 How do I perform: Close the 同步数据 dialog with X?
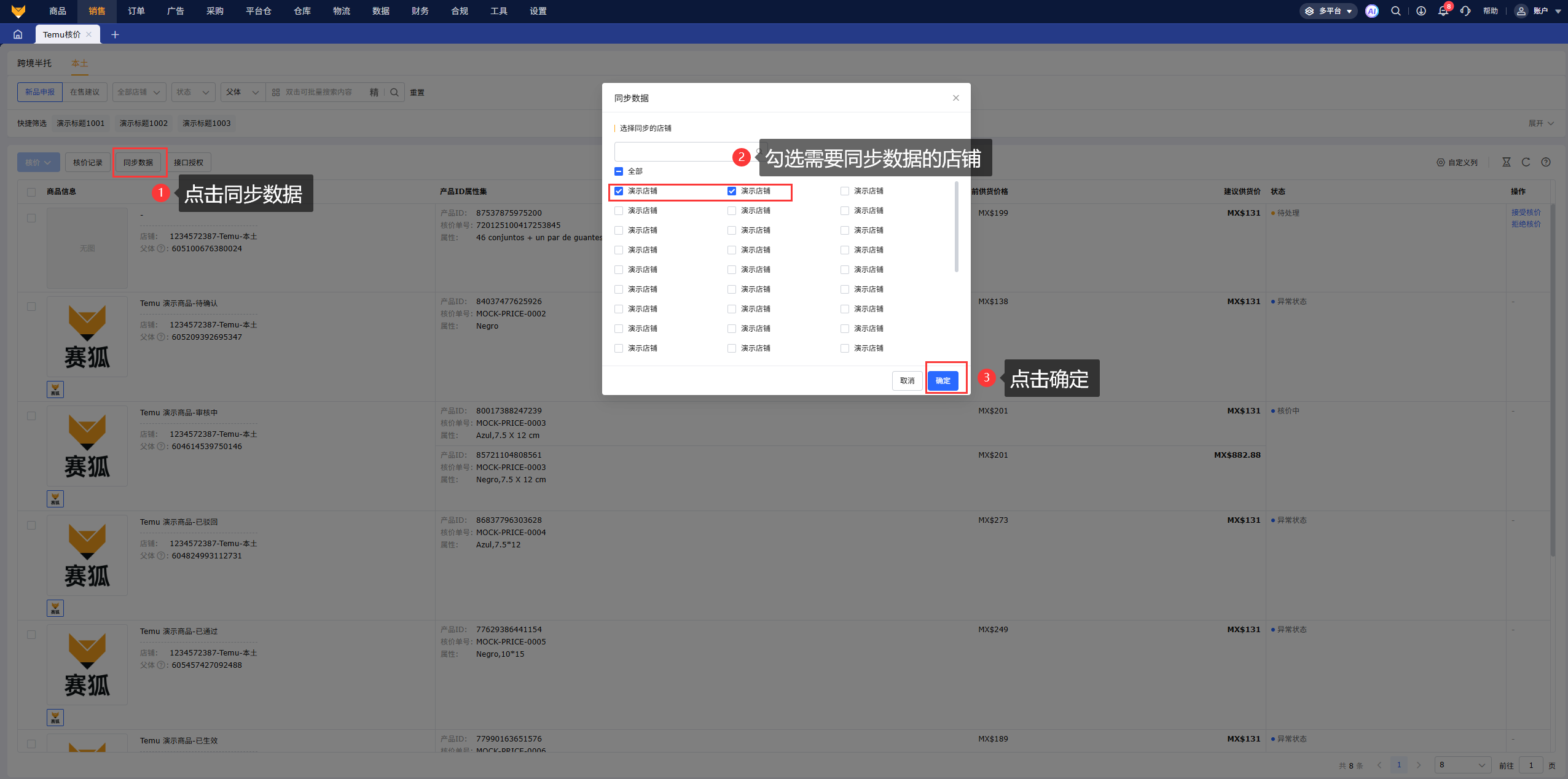(956, 98)
